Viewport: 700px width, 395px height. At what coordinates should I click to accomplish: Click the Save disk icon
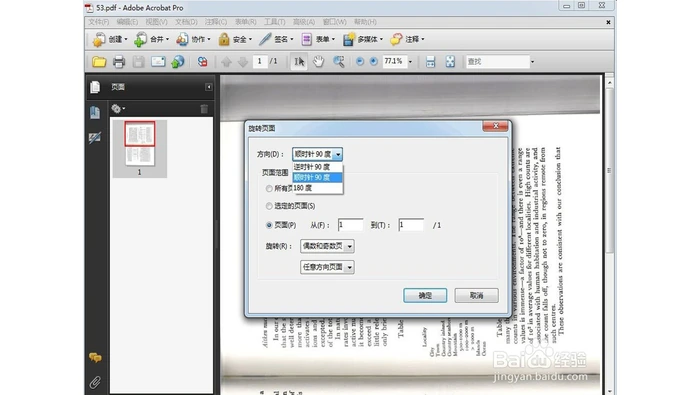click(x=138, y=62)
